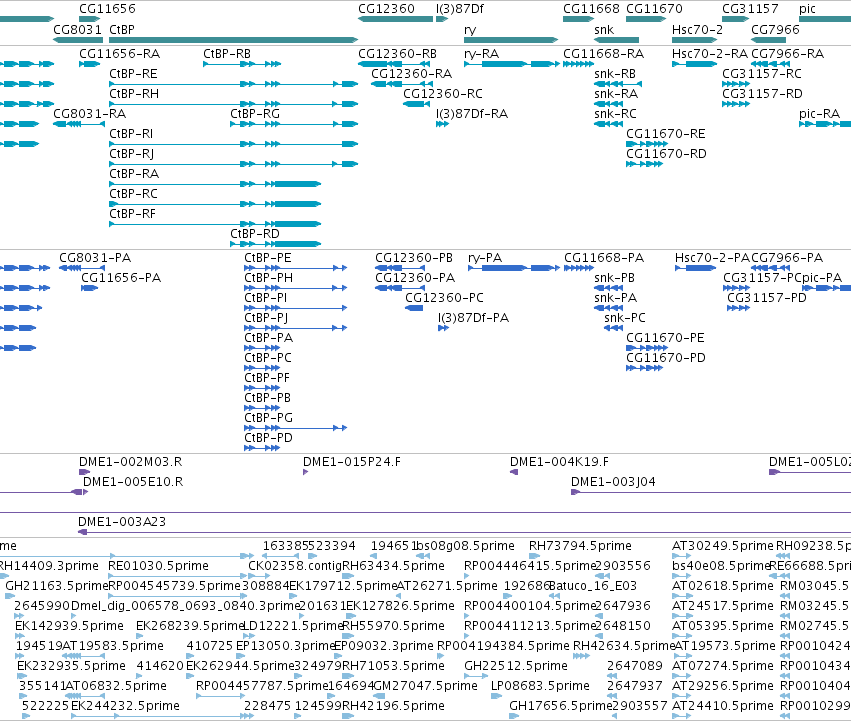This screenshot has width=851, height=721.
Task: Click the CG11668 gene label
Action: click(x=592, y=9)
